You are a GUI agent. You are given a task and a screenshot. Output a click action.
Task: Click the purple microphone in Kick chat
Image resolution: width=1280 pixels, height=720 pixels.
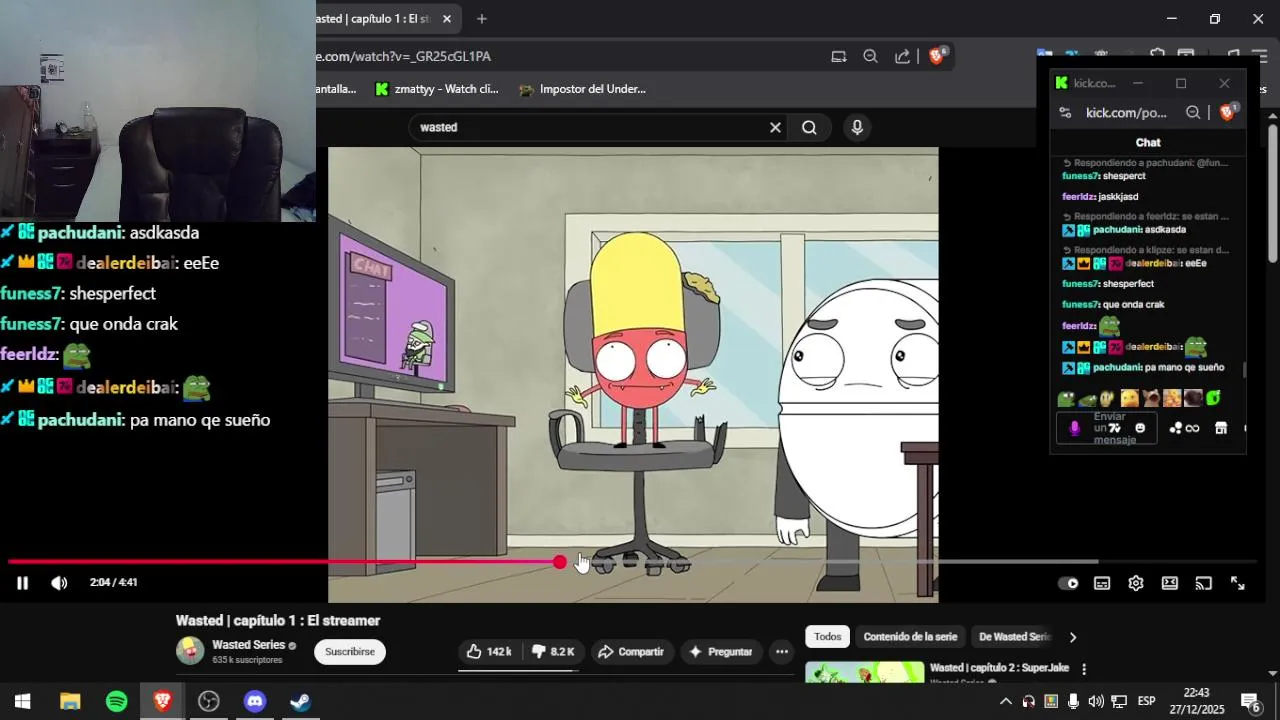[x=1075, y=428]
